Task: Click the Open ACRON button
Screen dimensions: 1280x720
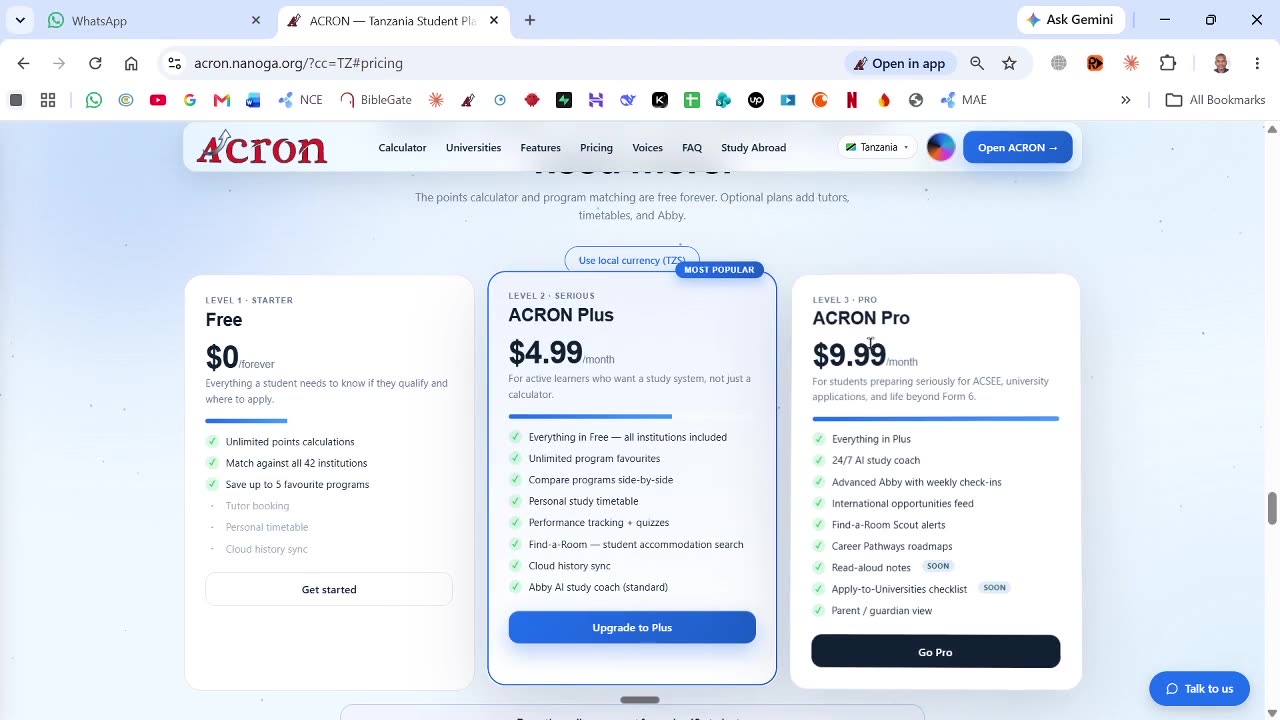Action: [x=1017, y=147]
